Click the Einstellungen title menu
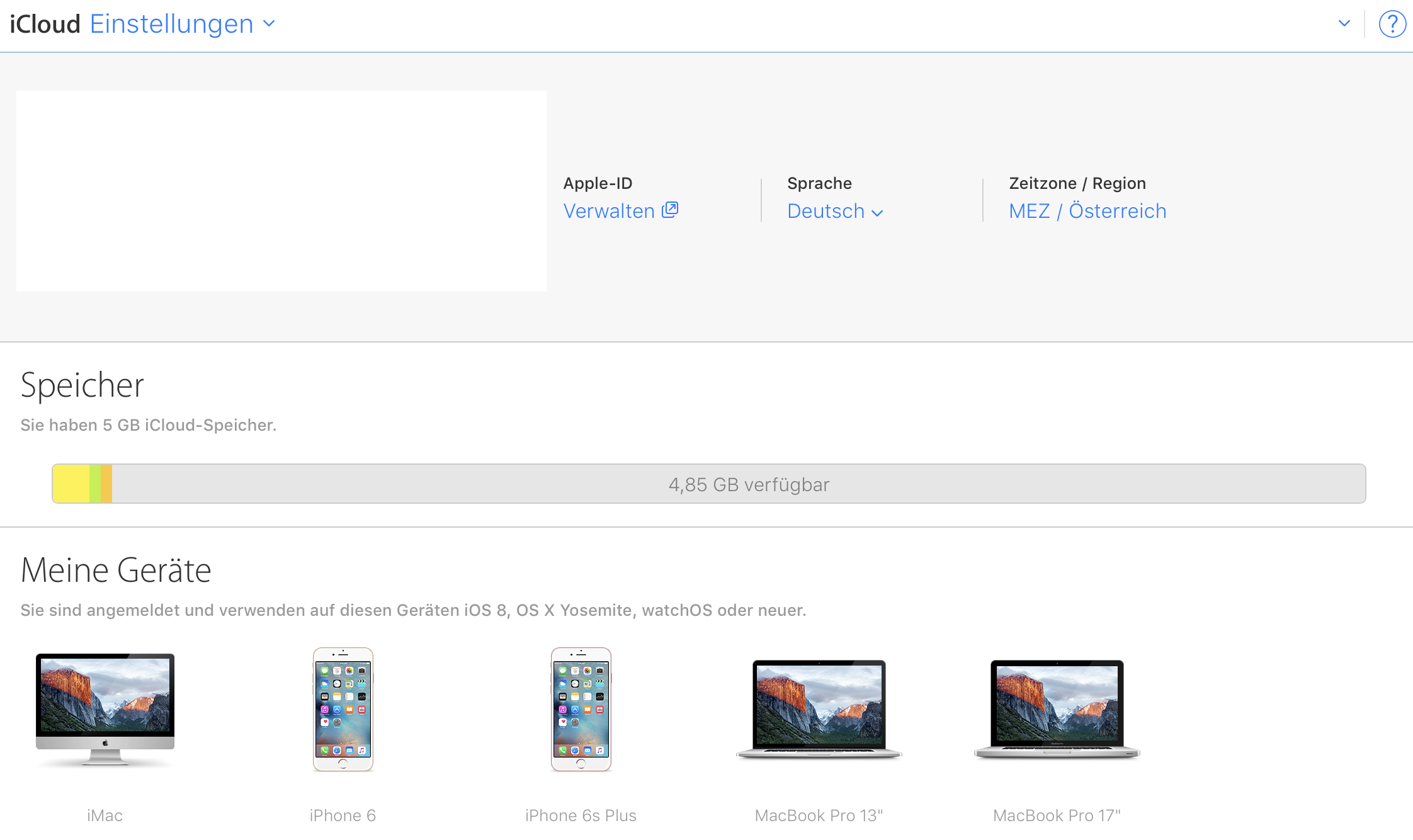Image resolution: width=1413 pixels, height=840 pixels. pyautogui.click(x=171, y=24)
